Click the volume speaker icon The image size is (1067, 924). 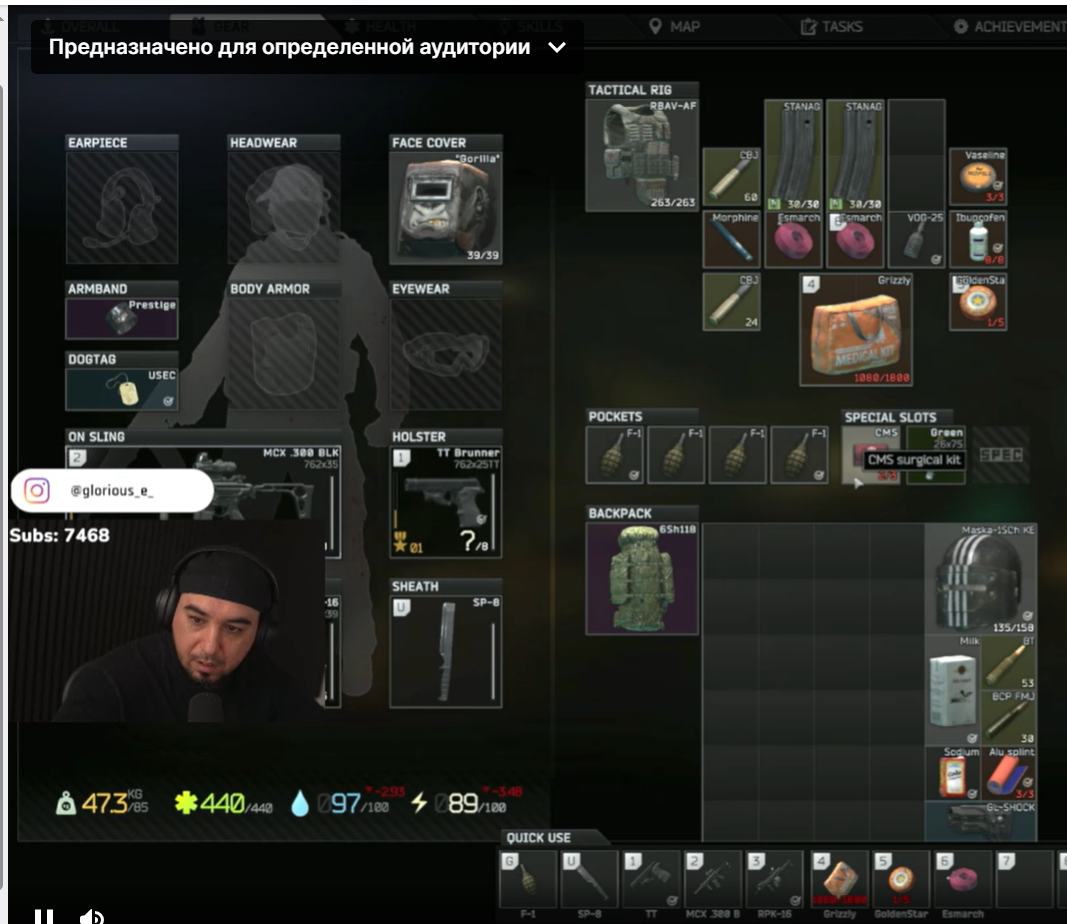pos(91,917)
